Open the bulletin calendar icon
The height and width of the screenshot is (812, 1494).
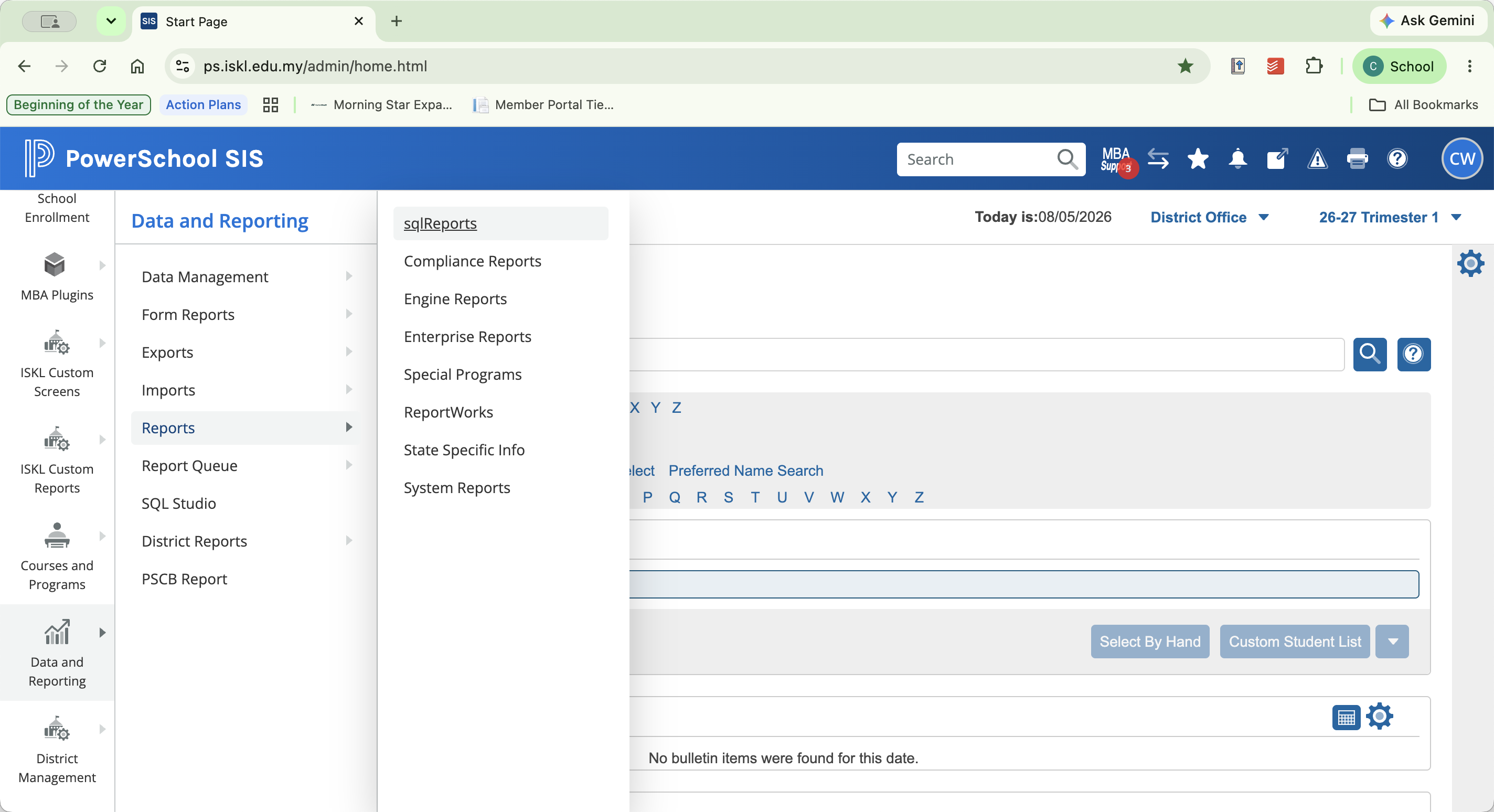[x=1346, y=717]
